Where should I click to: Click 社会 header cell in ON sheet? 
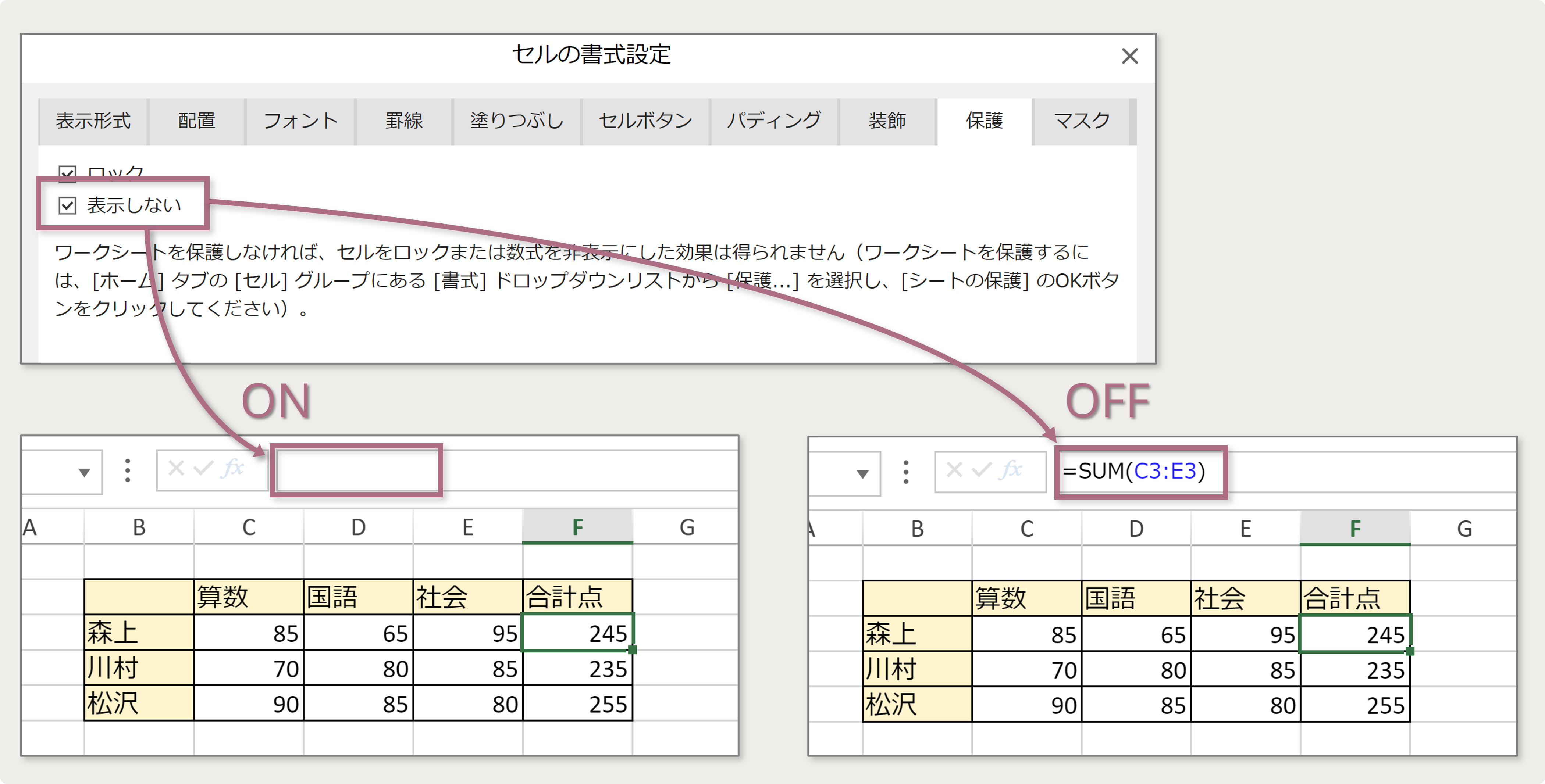coord(468,597)
